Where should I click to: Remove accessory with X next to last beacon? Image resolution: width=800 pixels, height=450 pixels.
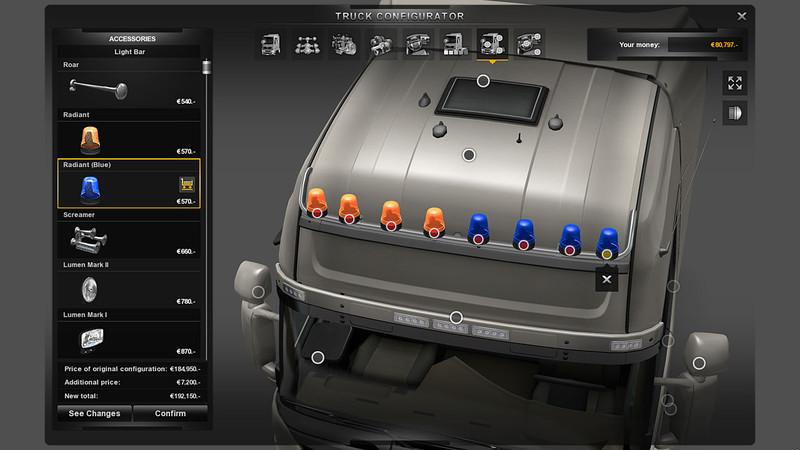tap(607, 279)
